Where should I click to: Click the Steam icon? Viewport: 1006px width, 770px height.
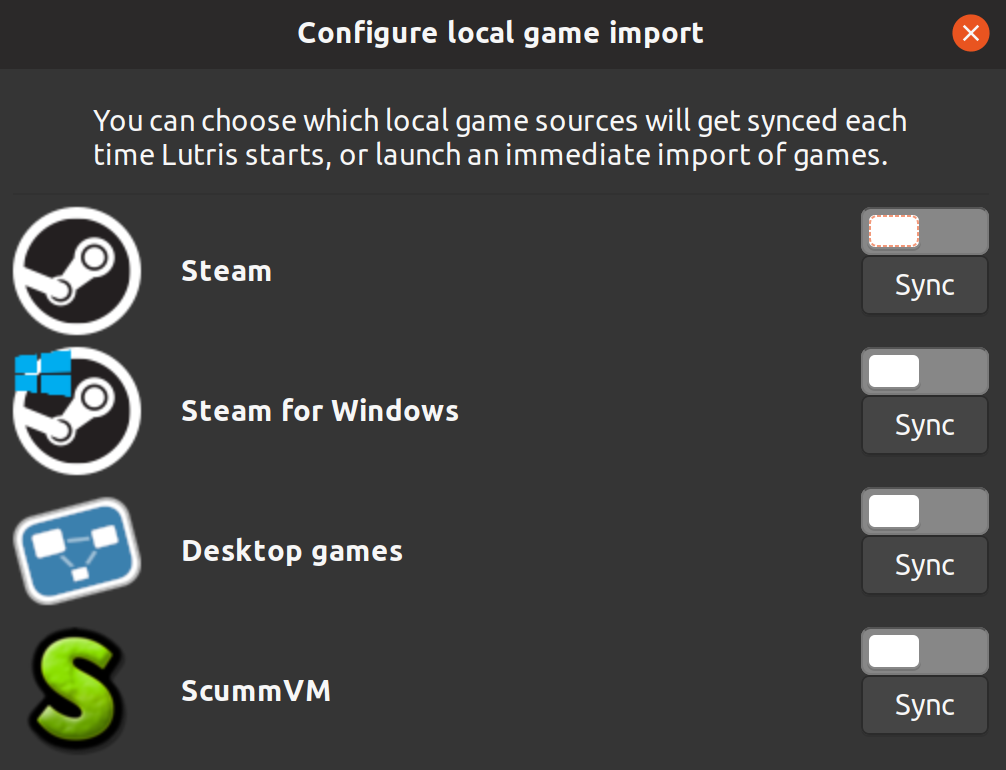click(x=76, y=270)
